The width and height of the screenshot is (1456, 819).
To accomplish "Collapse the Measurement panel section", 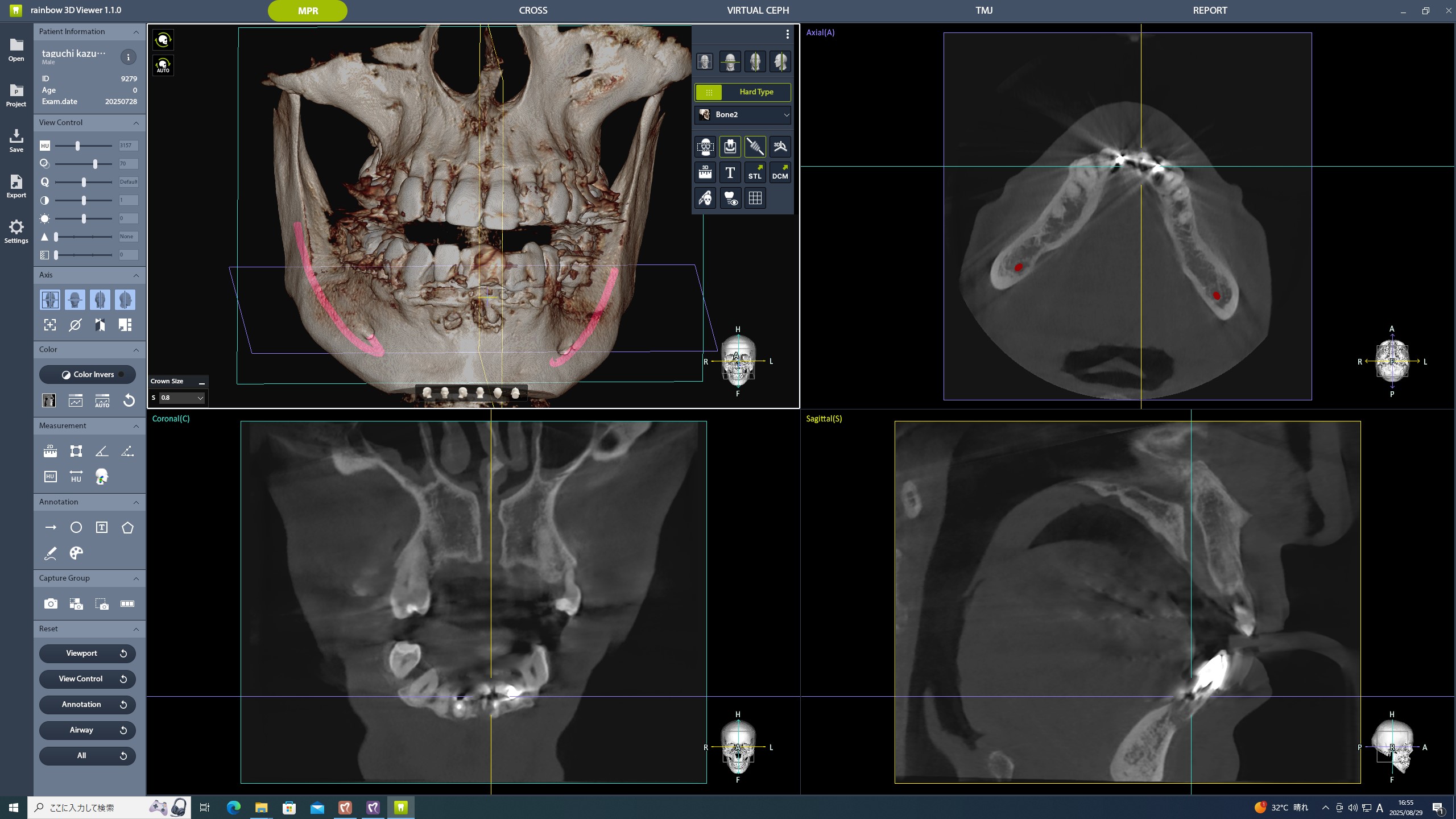I will [x=136, y=426].
